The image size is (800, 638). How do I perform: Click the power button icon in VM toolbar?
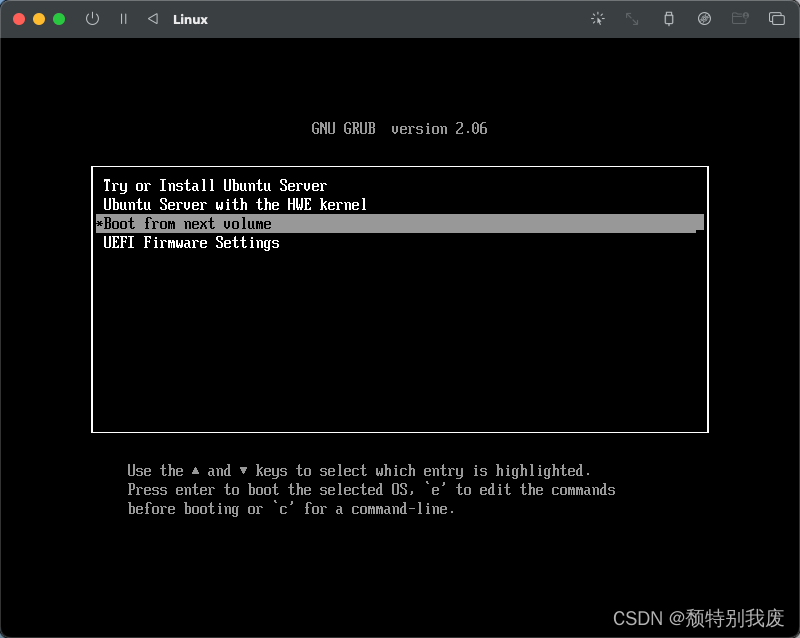(x=92, y=19)
